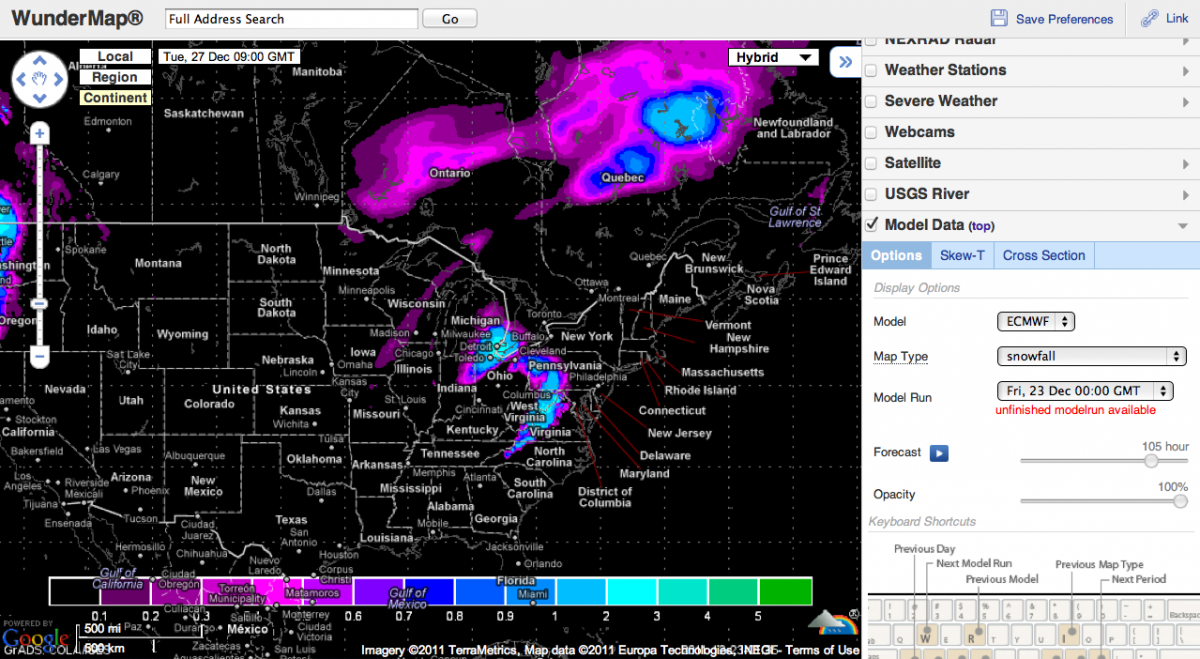Click the Forecast hour slider handle
The height and width of the screenshot is (659, 1200).
point(1151,461)
